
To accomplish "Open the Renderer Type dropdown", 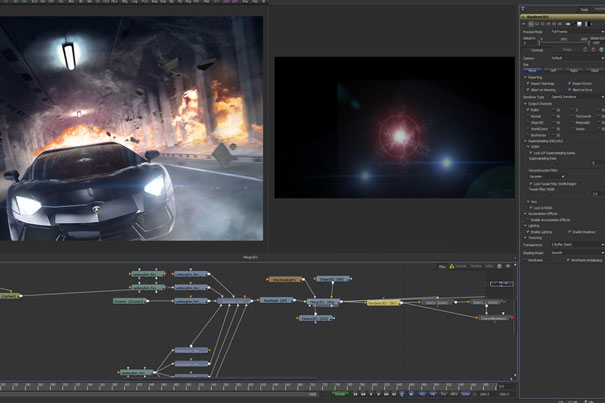I will point(578,97).
